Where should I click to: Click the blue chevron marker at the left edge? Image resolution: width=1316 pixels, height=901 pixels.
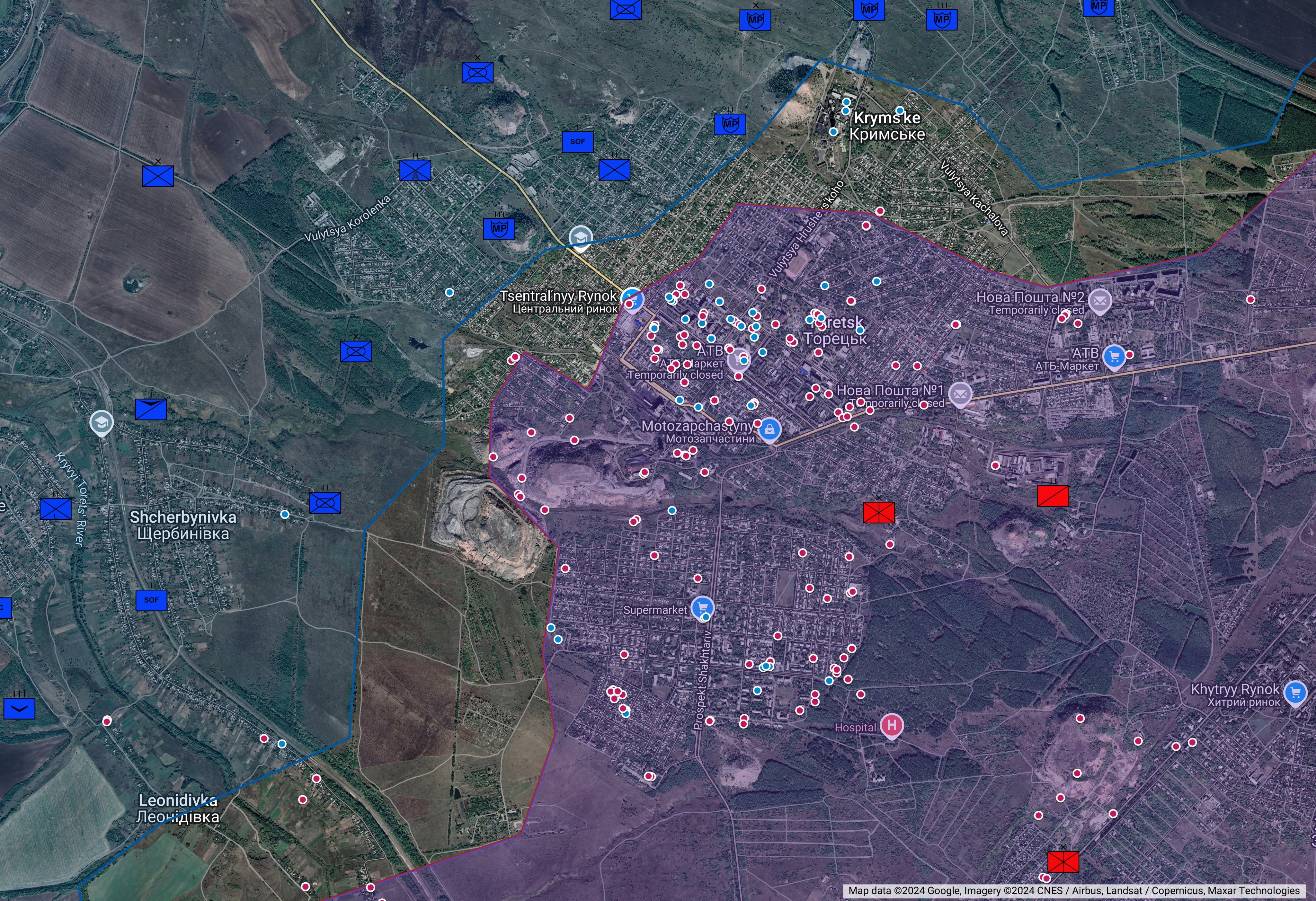pos(19,709)
